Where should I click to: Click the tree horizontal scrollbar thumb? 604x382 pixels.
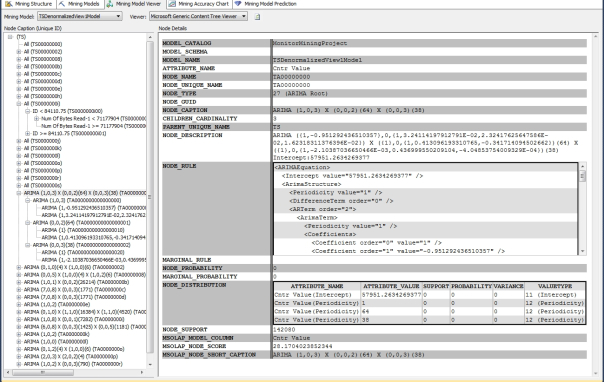(43, 372)
